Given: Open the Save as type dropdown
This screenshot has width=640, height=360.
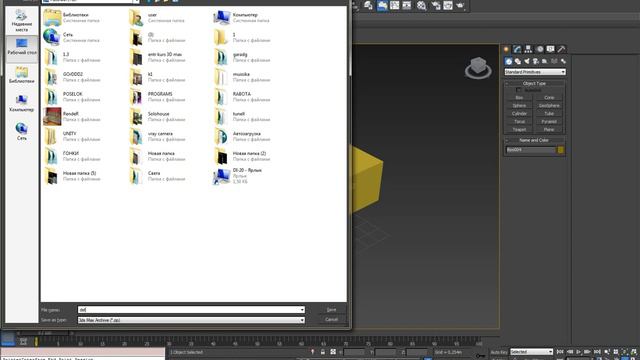Looking at the screenshot, I should click(x=191, y=320).
